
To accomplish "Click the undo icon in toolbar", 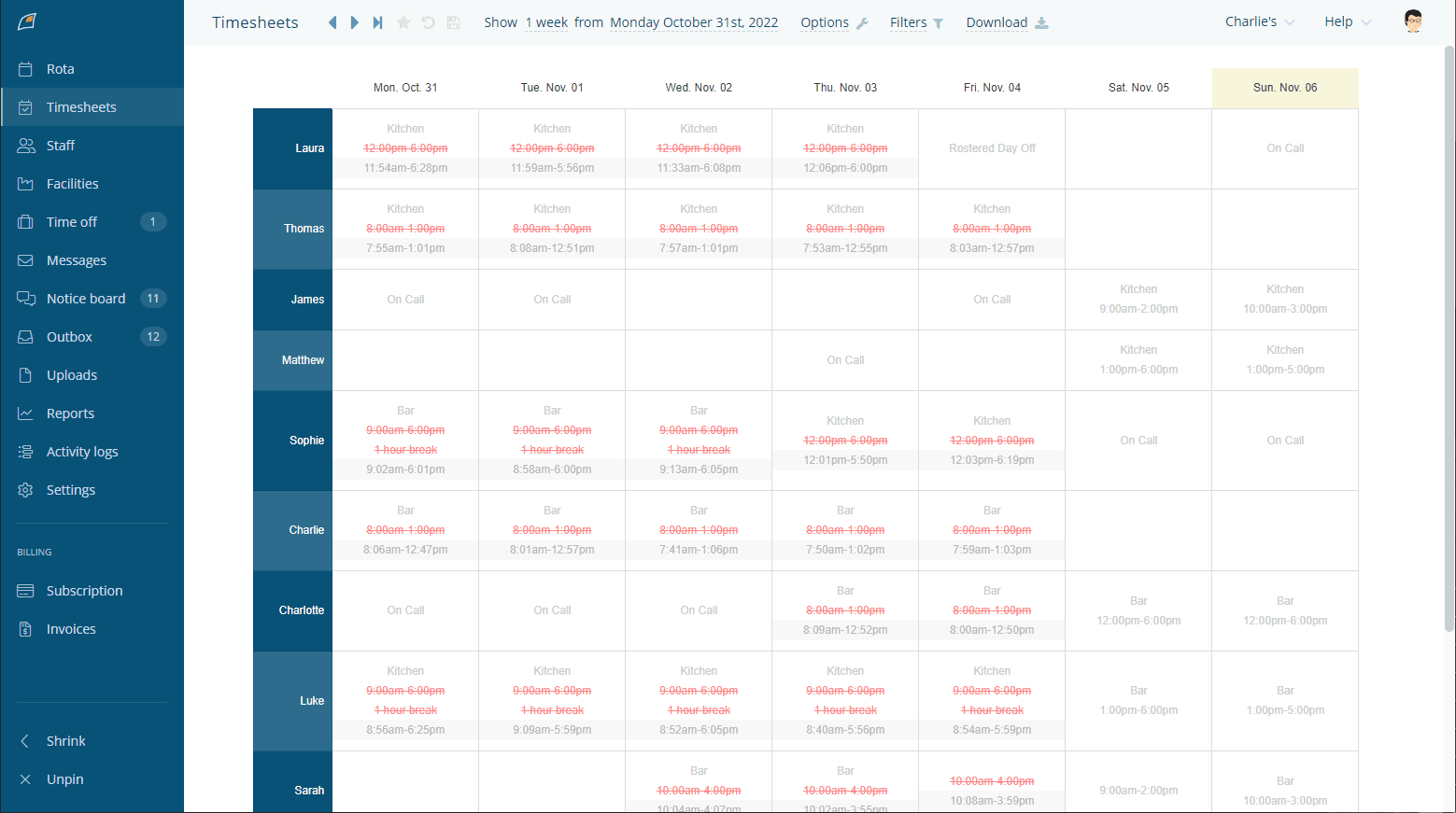I will [x=428, y=22].
